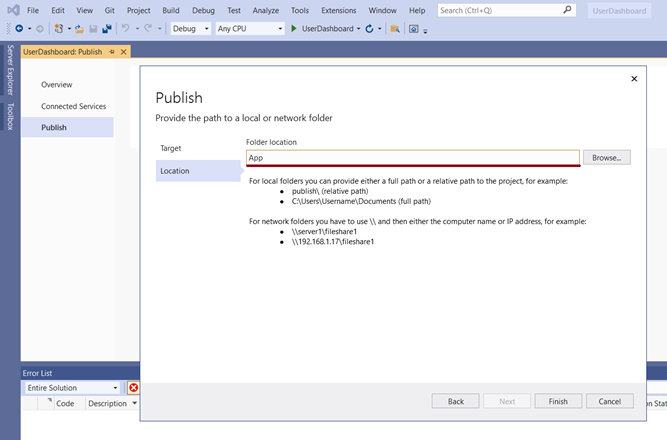Click the screenshot/live preview toolbar icon
The image size is (667, 440).
[x=413, y=29]
